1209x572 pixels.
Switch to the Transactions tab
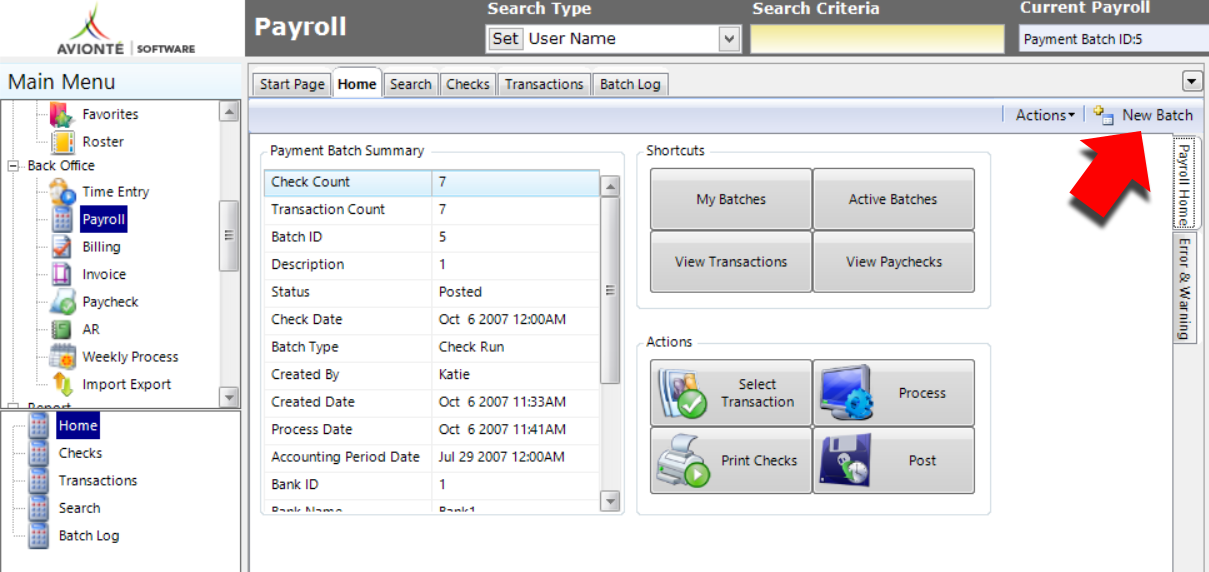544,84
